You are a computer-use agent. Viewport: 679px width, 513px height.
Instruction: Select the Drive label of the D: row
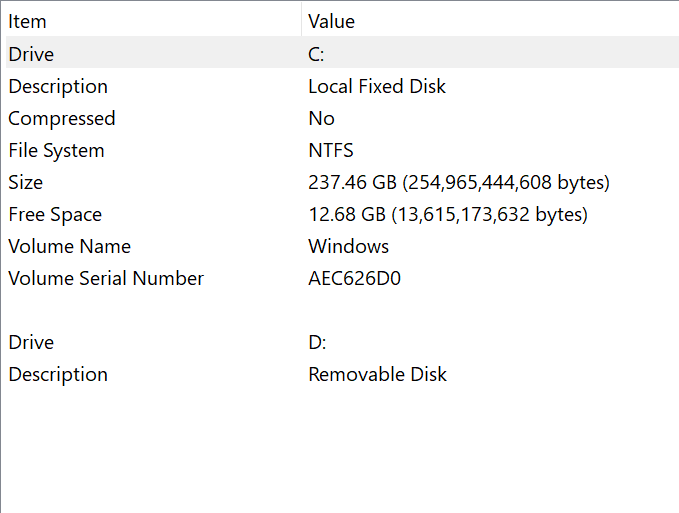click(31, 342)
